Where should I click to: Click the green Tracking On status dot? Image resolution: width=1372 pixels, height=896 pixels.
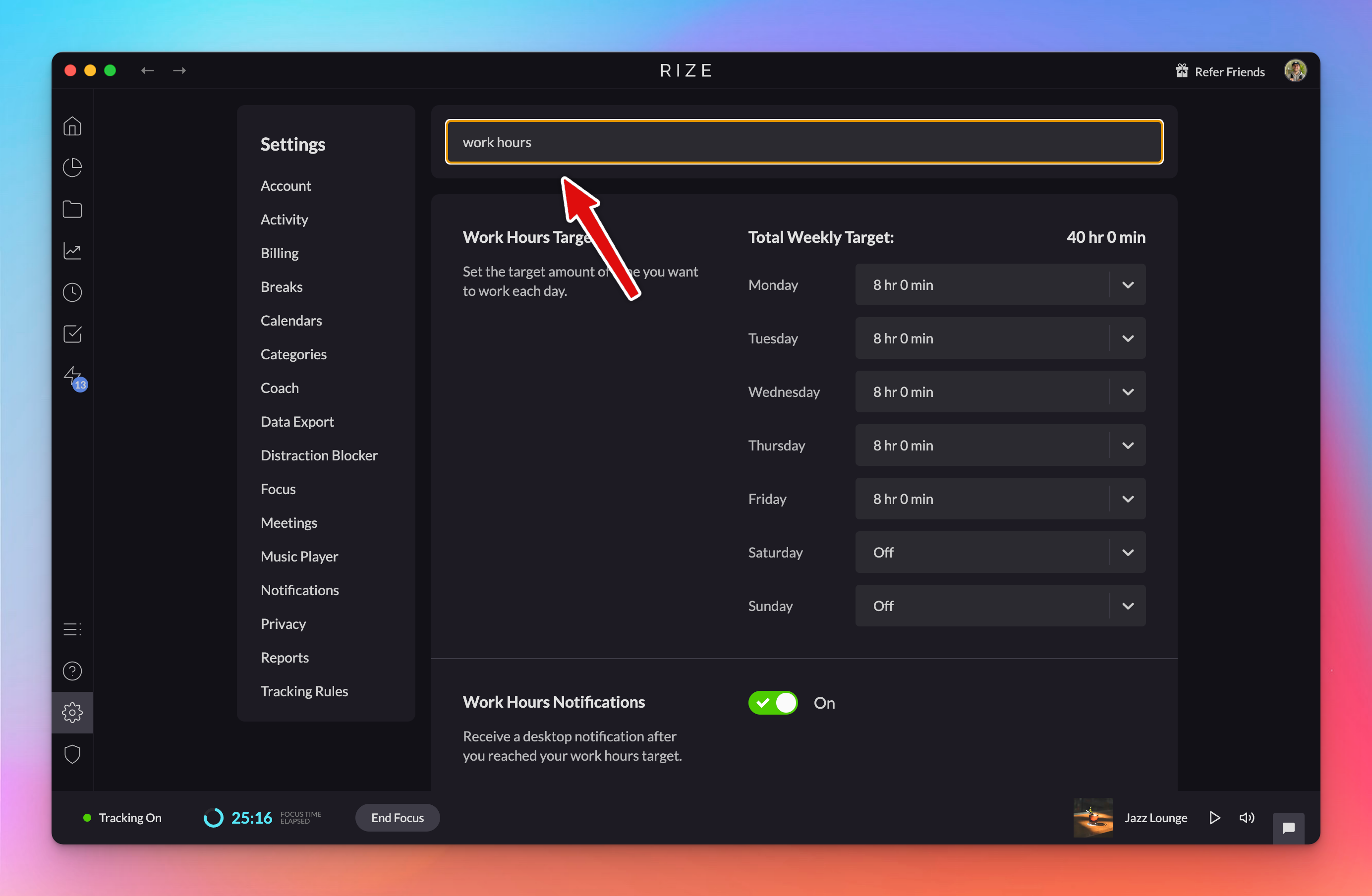[x=87, y=818]
